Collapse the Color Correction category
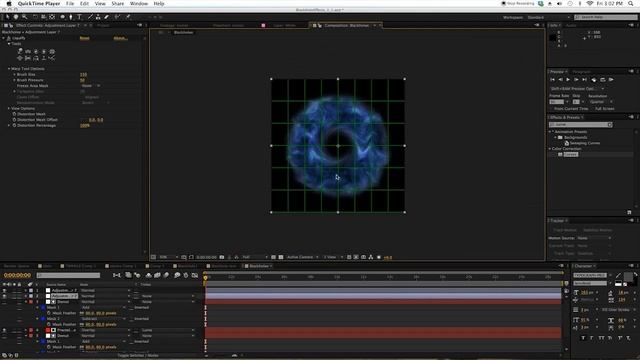 [x=550, y=149]
